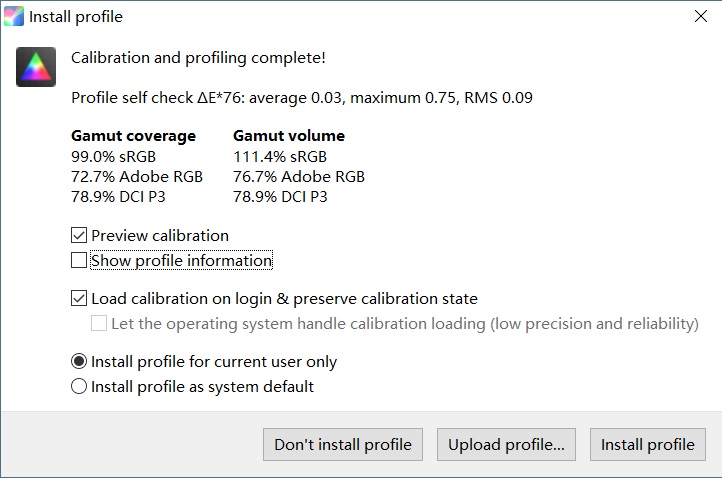Click the 111.4% sRGB volume value
The height and width of the screenshot is (478, 722).
(280, 156)
